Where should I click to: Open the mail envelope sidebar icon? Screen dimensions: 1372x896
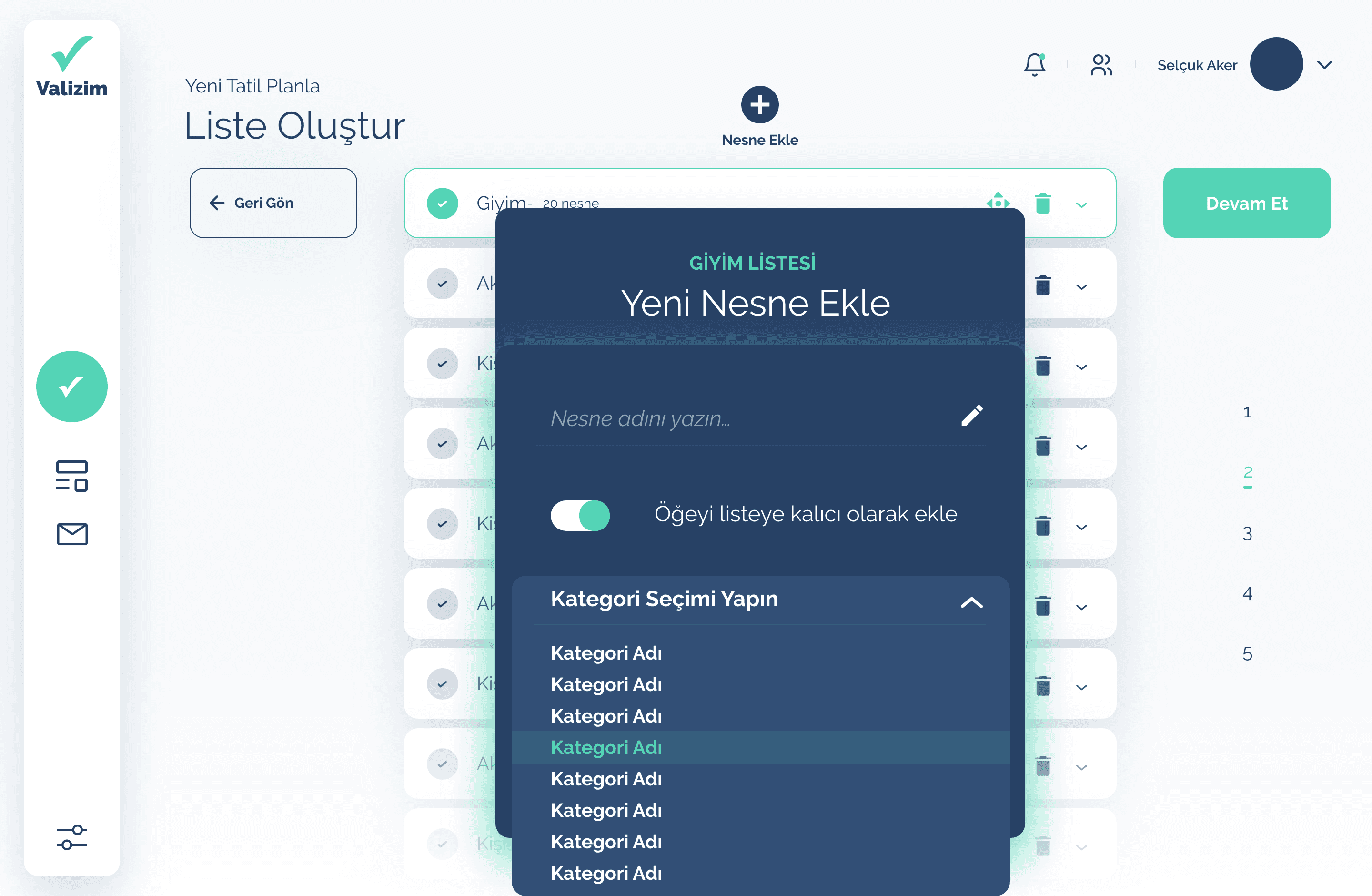pos(72,534)
